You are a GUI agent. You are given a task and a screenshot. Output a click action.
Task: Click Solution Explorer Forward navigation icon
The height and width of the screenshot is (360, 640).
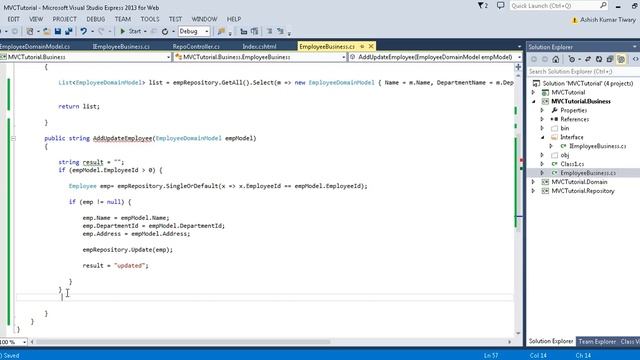pyautogui.click(x=544, y=60)
